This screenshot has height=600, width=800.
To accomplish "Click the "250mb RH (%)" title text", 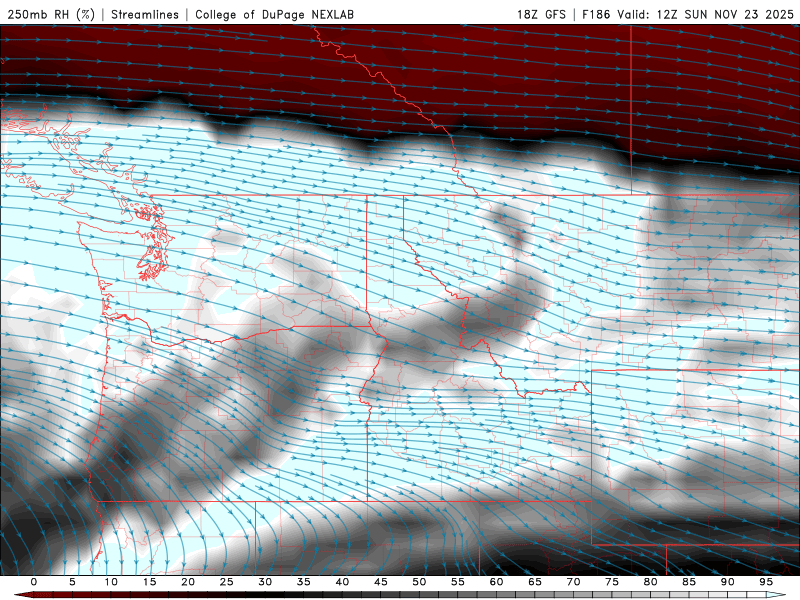I will point(51,14).
